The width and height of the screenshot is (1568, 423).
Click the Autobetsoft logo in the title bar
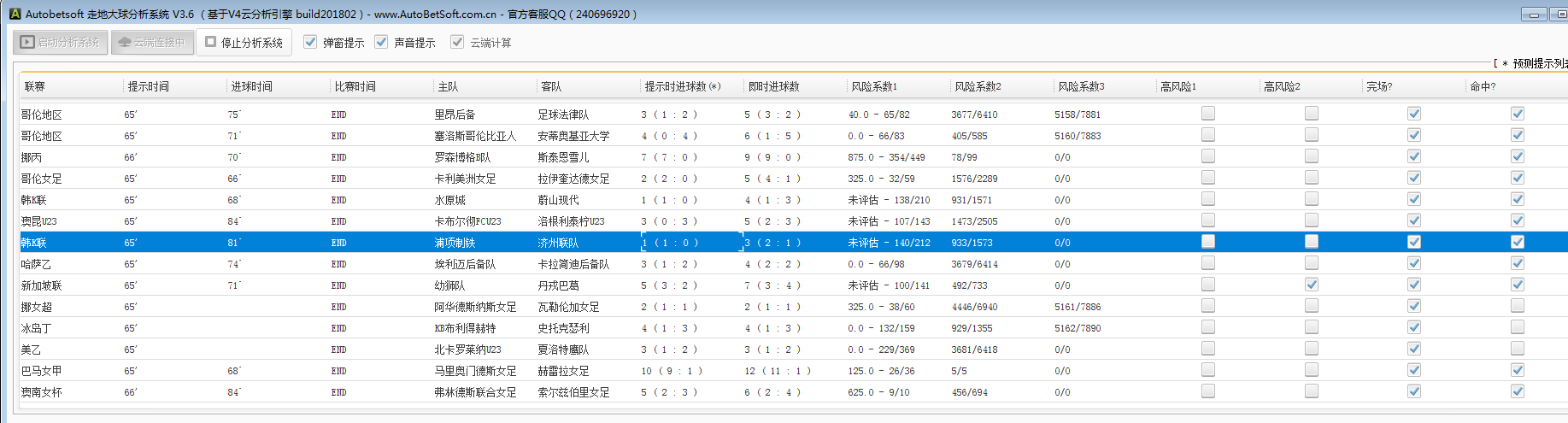coord(15,14)
